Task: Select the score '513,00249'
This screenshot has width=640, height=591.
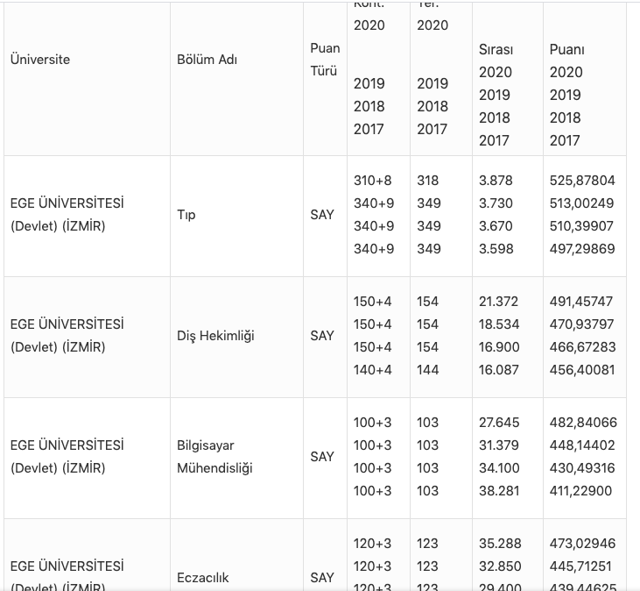Action: pos(582,203)
